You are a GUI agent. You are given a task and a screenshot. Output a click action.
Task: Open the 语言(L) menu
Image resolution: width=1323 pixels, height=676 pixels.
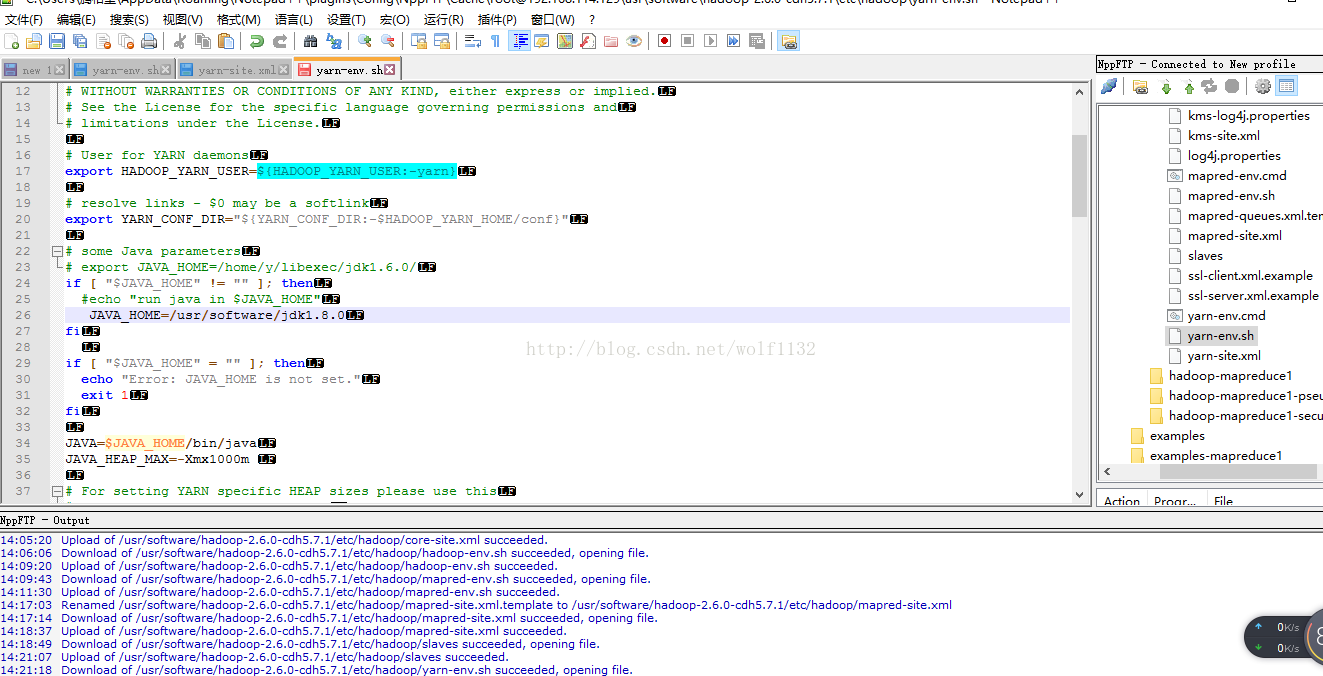293,19
